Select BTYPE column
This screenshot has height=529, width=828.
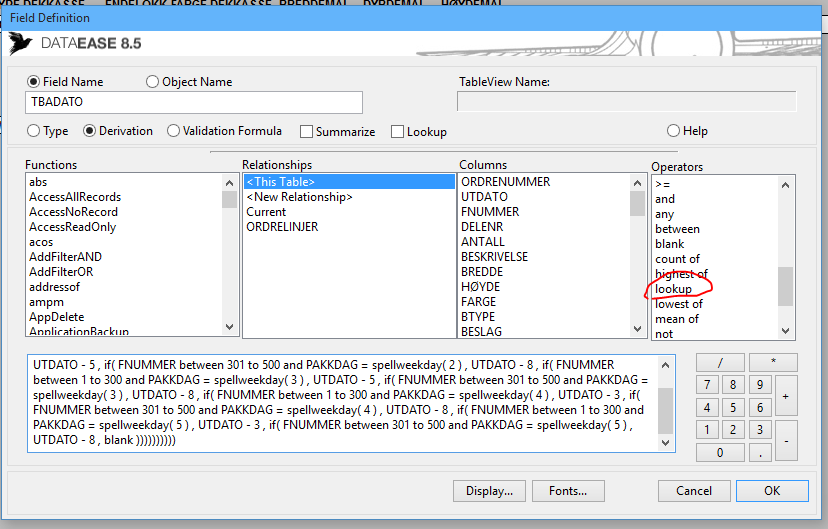click(x=478, y=317)
